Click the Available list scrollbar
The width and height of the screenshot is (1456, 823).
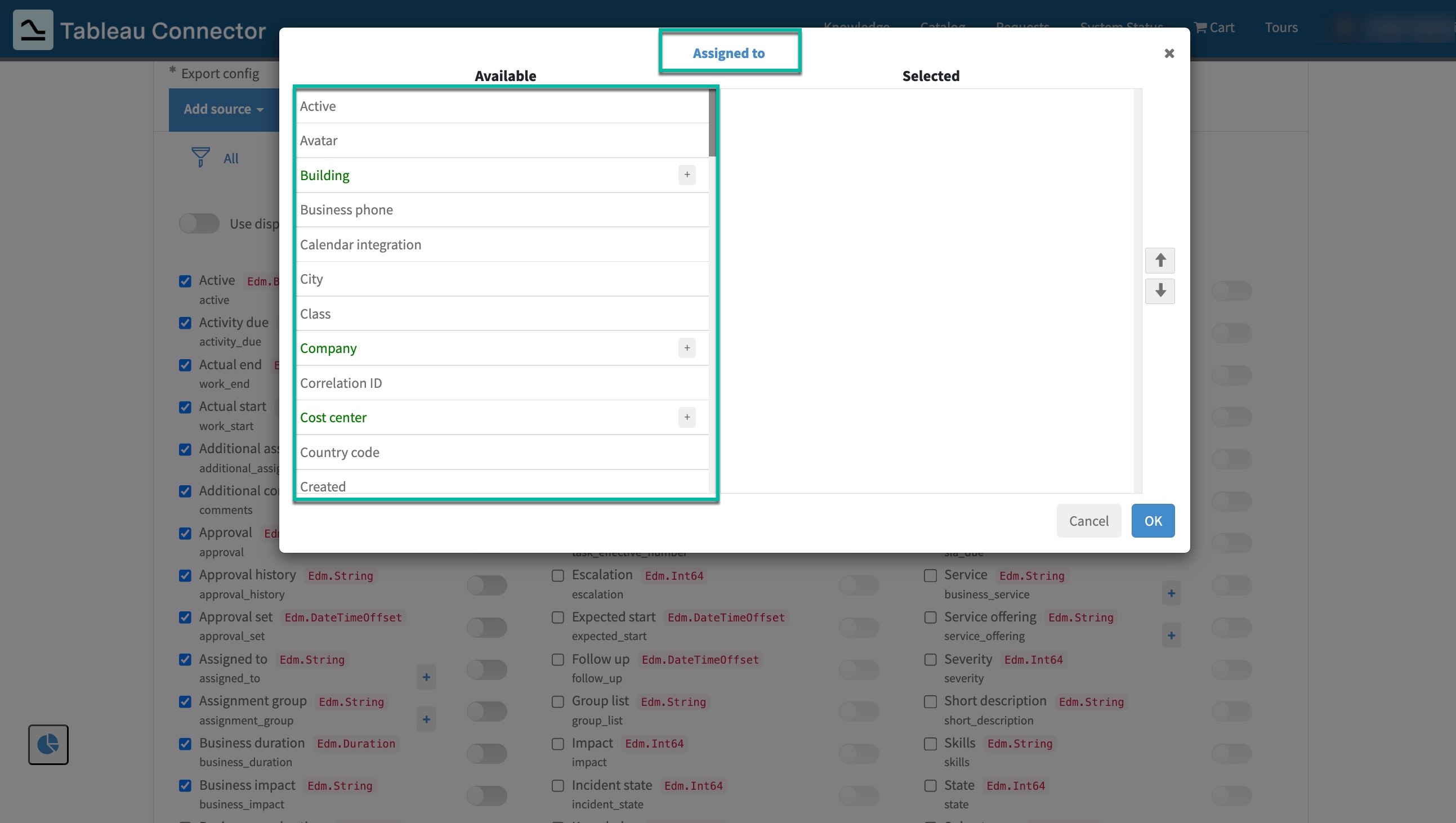[x=712, y=122]
